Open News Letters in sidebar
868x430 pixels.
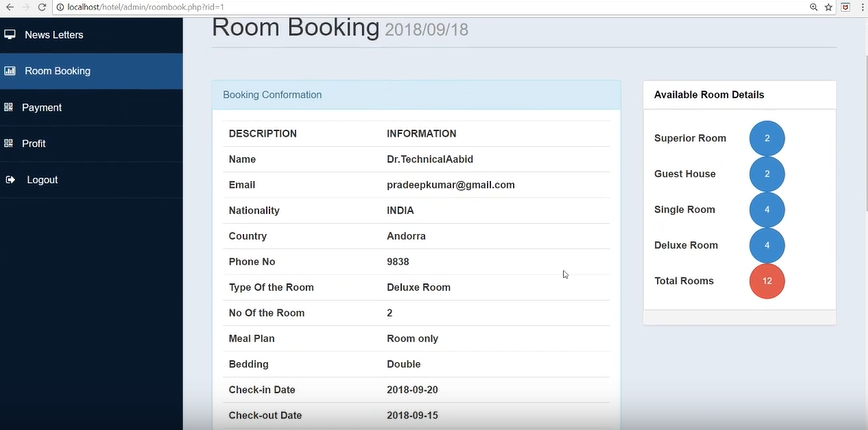(91, 35)
